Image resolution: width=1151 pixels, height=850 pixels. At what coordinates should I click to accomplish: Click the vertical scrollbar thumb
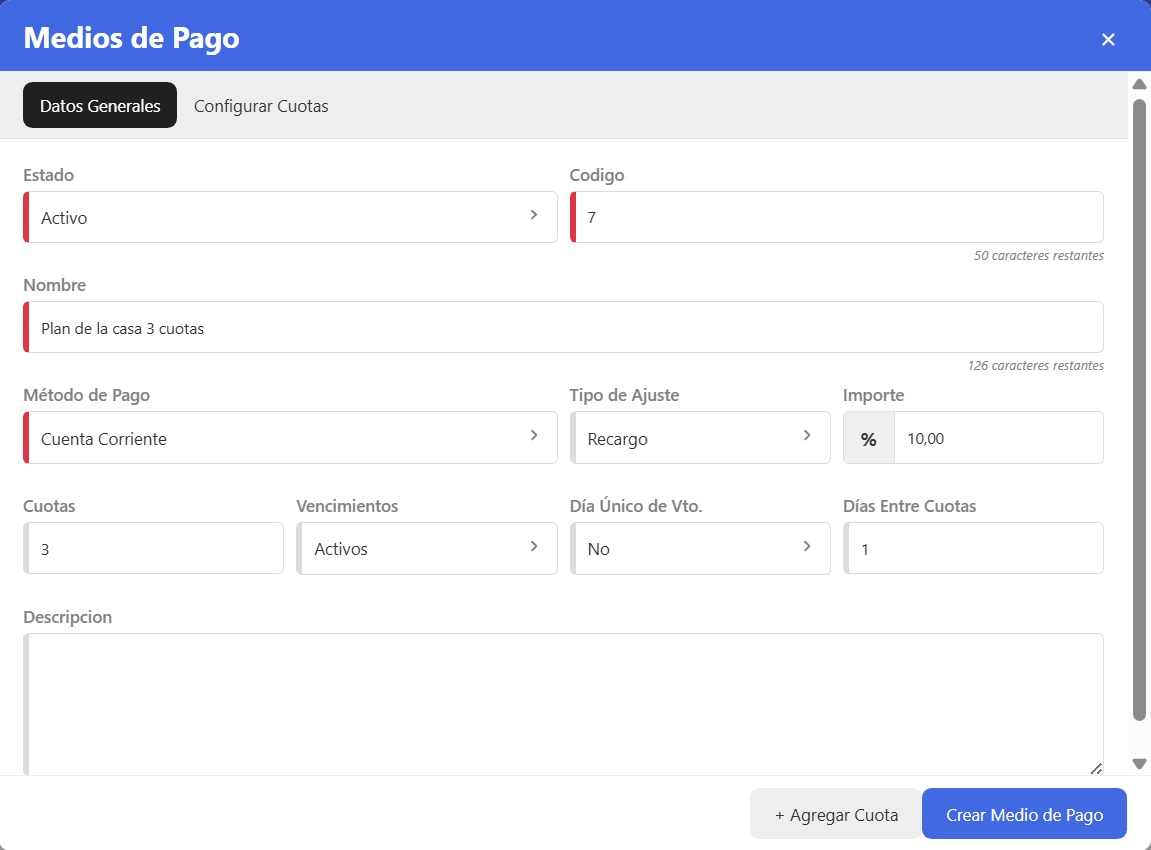[x=1139, y=400]
